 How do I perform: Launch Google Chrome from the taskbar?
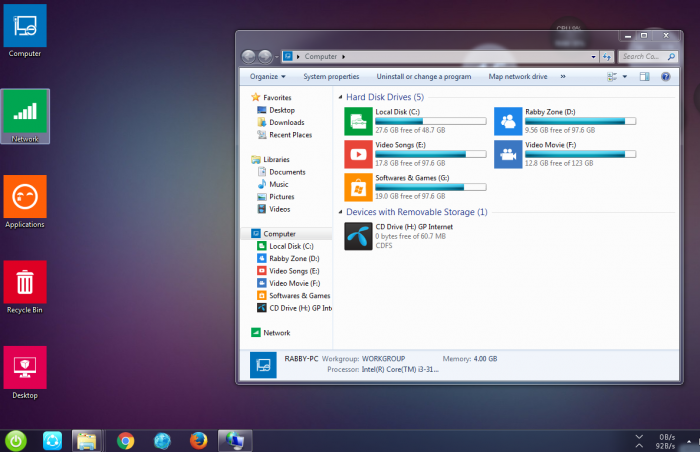(x=125, y=440)
